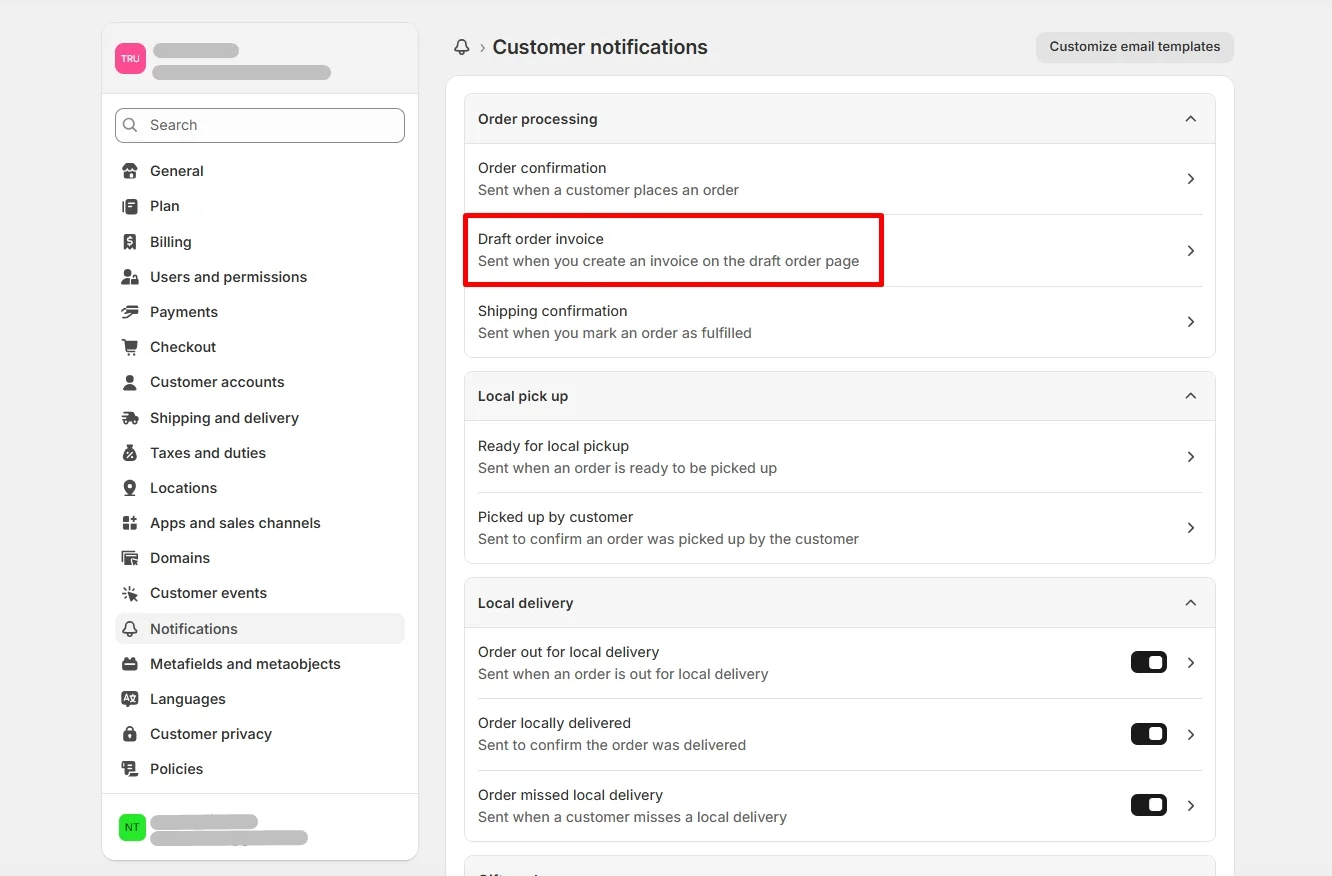Collapse the Local pick up section

click(x=1191, y=396)
